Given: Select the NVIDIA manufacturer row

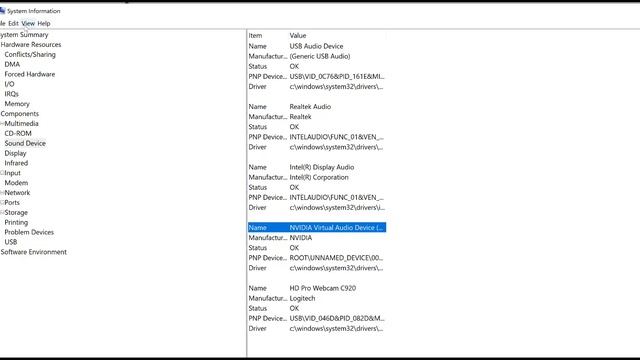Looking at the screenshot, I should (x=317, y=238).
